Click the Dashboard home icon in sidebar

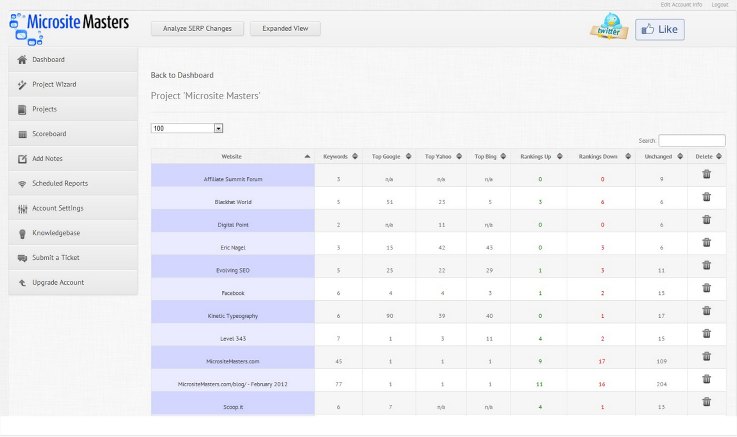click(22, 60)
